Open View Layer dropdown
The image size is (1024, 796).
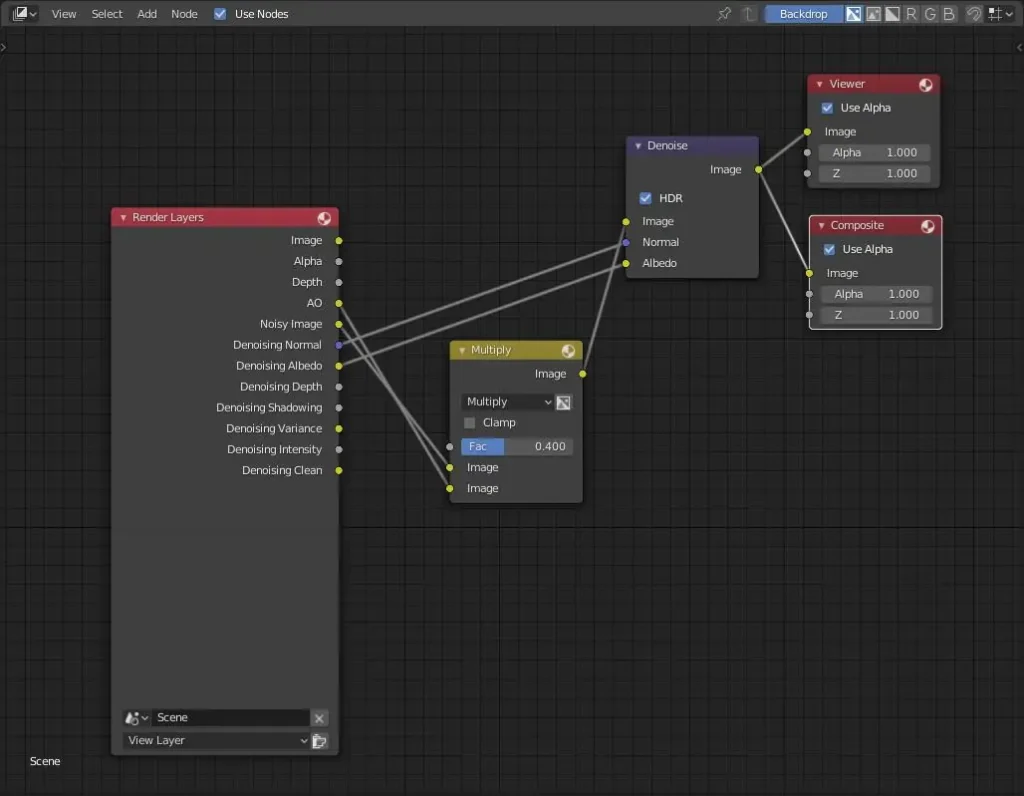click(x=216, y=740)
